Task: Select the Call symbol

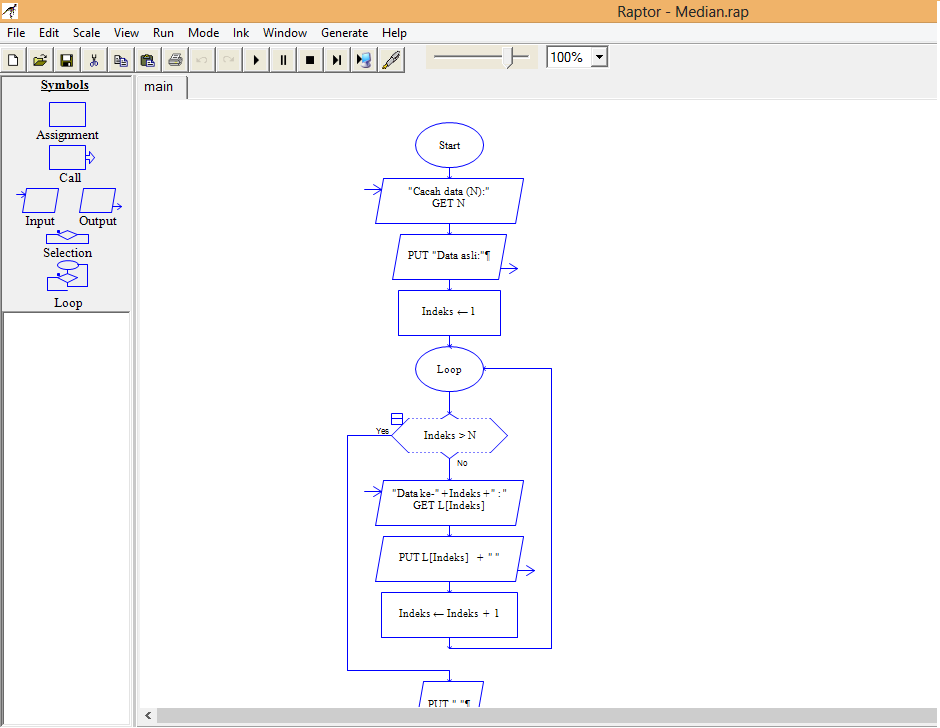Action: pyautogui.click(x=67, y=158)
